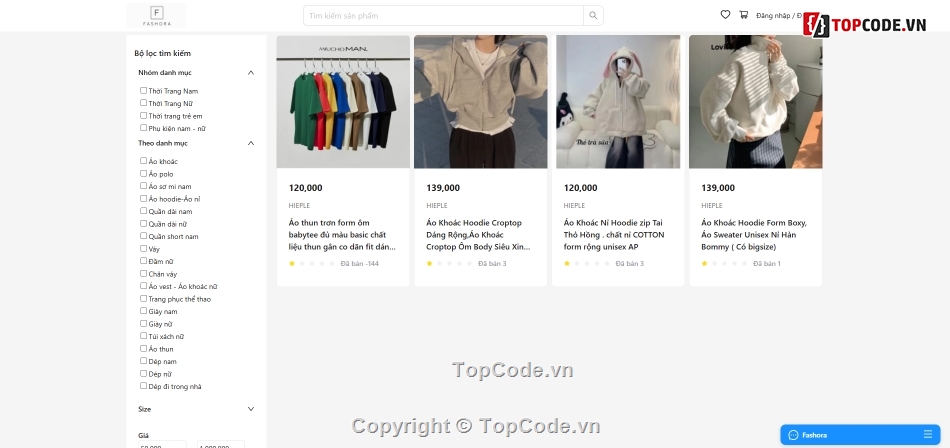Open the Áo thun trơn form ôm babytee title
Screen dimensions: 950x448
[342, 235]
